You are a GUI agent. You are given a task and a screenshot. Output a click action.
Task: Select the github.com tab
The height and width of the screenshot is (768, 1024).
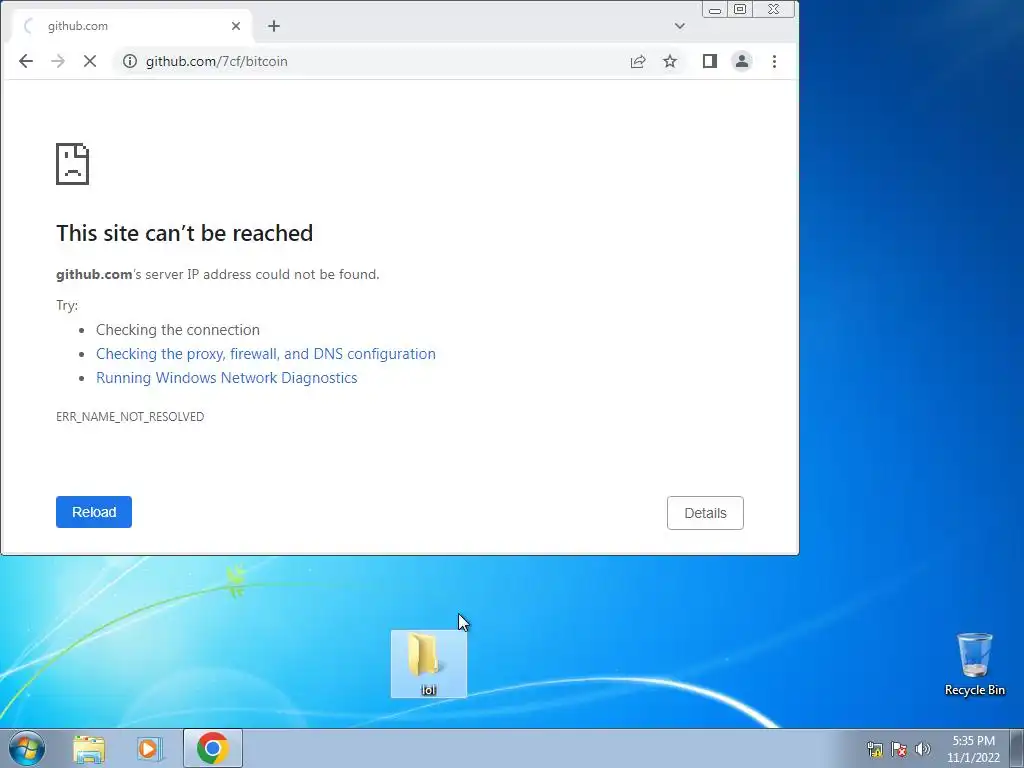point(131,26)
